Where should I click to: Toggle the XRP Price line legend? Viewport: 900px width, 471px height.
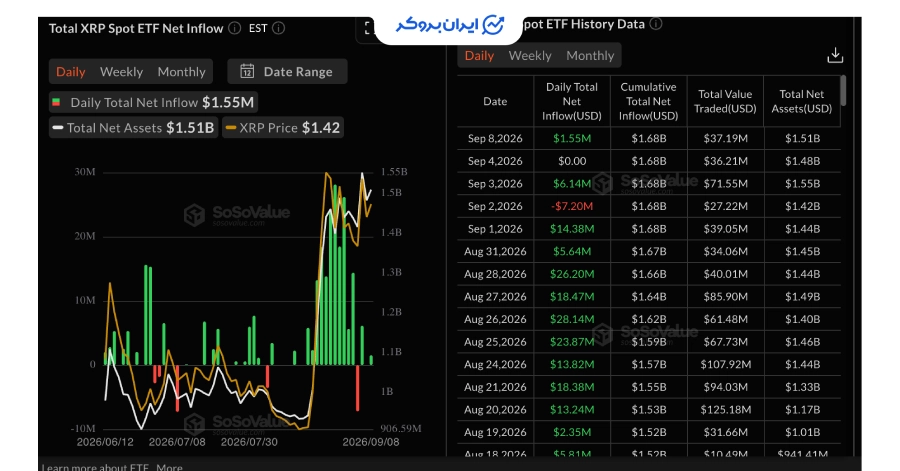pyautogui.click(x=283, y=127)
